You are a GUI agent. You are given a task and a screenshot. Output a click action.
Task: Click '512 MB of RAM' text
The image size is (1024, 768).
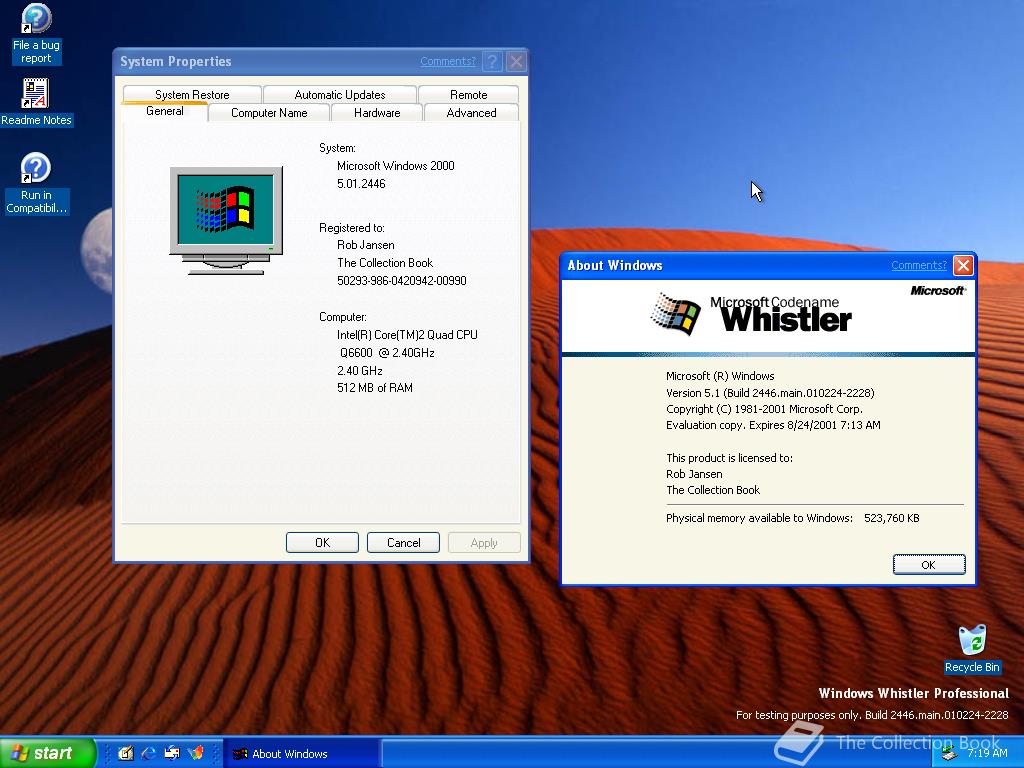[375, 388]
